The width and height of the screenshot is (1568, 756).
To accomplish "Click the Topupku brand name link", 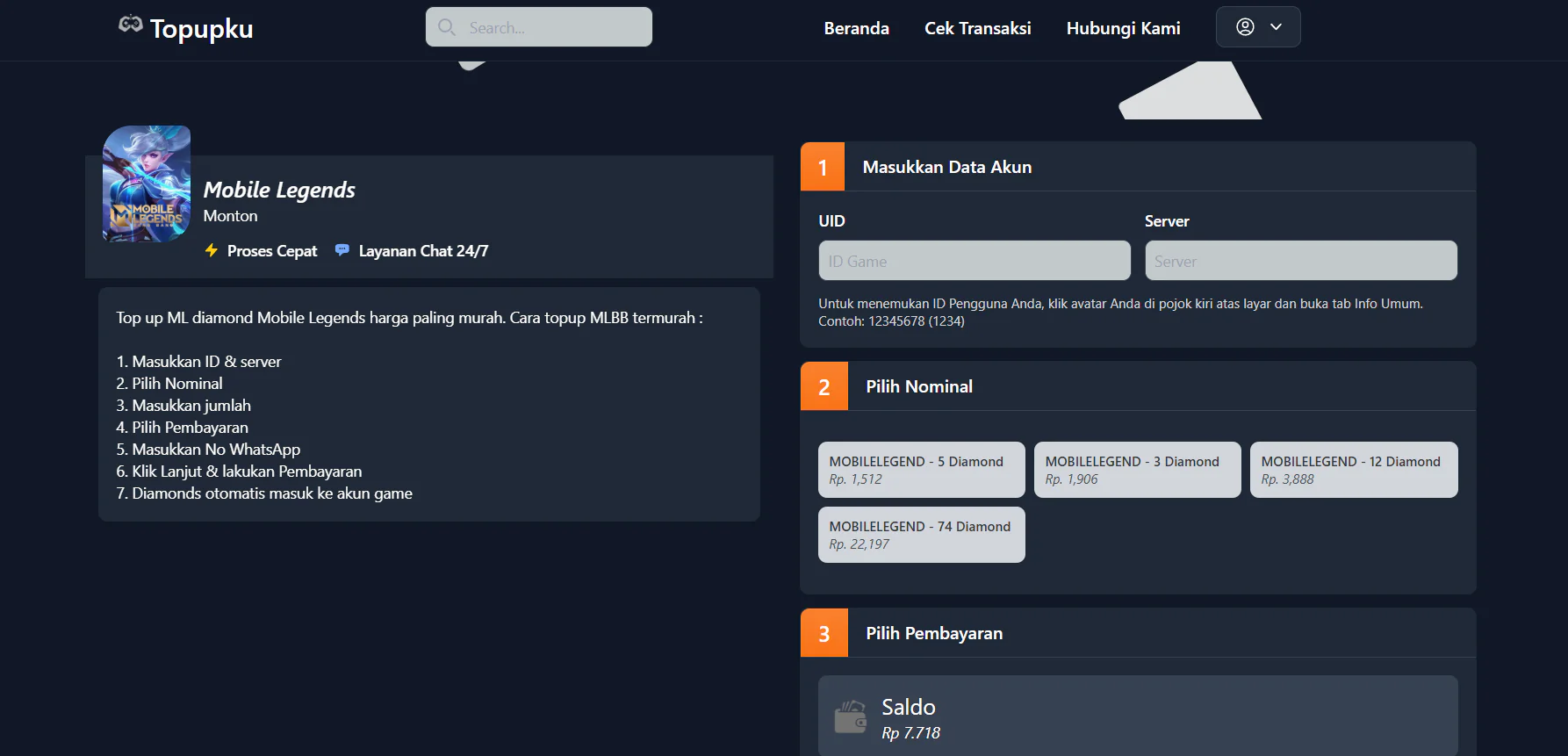I will 202,29.
